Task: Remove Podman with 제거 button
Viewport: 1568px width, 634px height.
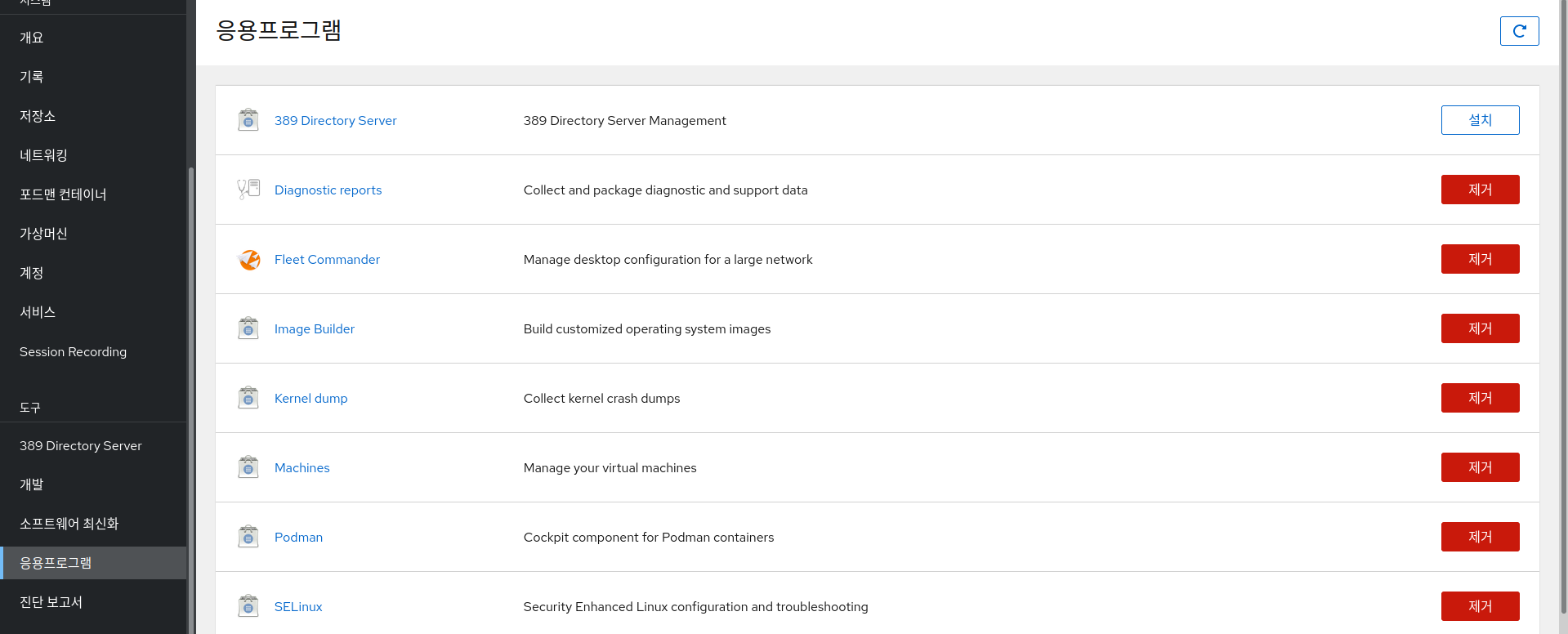Action: pyautogui.click(x=1480, y=537)
